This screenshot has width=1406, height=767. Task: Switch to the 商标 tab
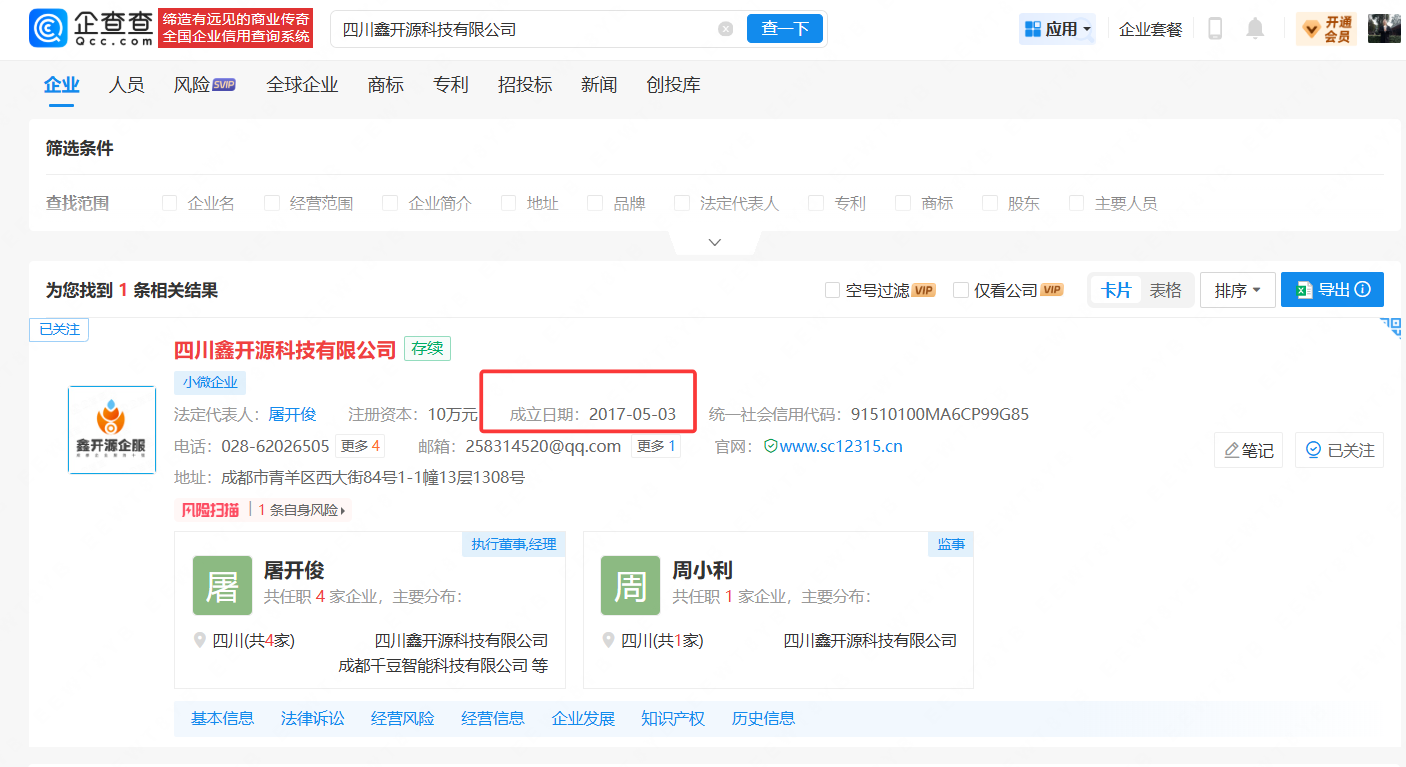coord(386,85)
